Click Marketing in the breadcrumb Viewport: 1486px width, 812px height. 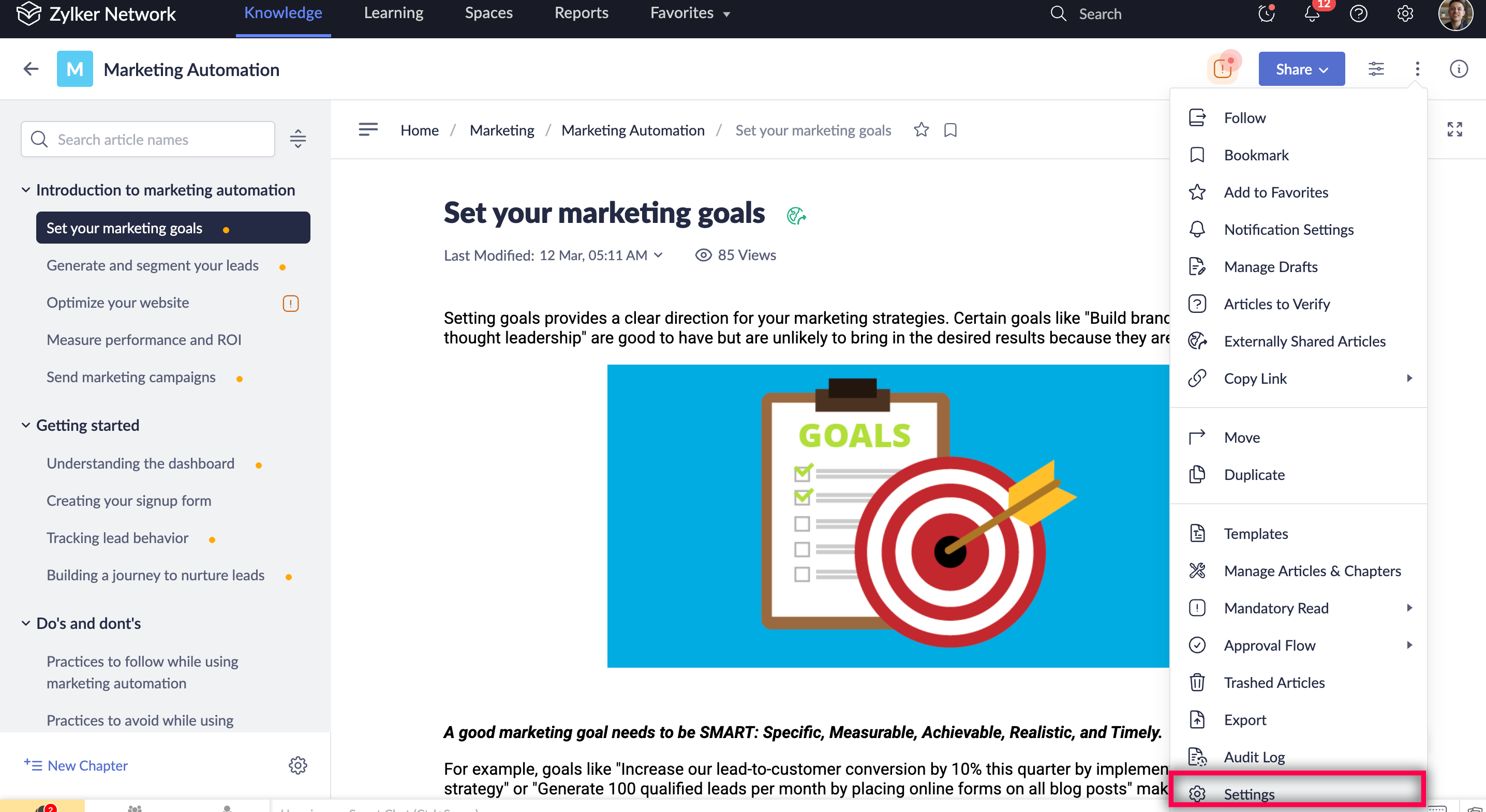[501, 130]
